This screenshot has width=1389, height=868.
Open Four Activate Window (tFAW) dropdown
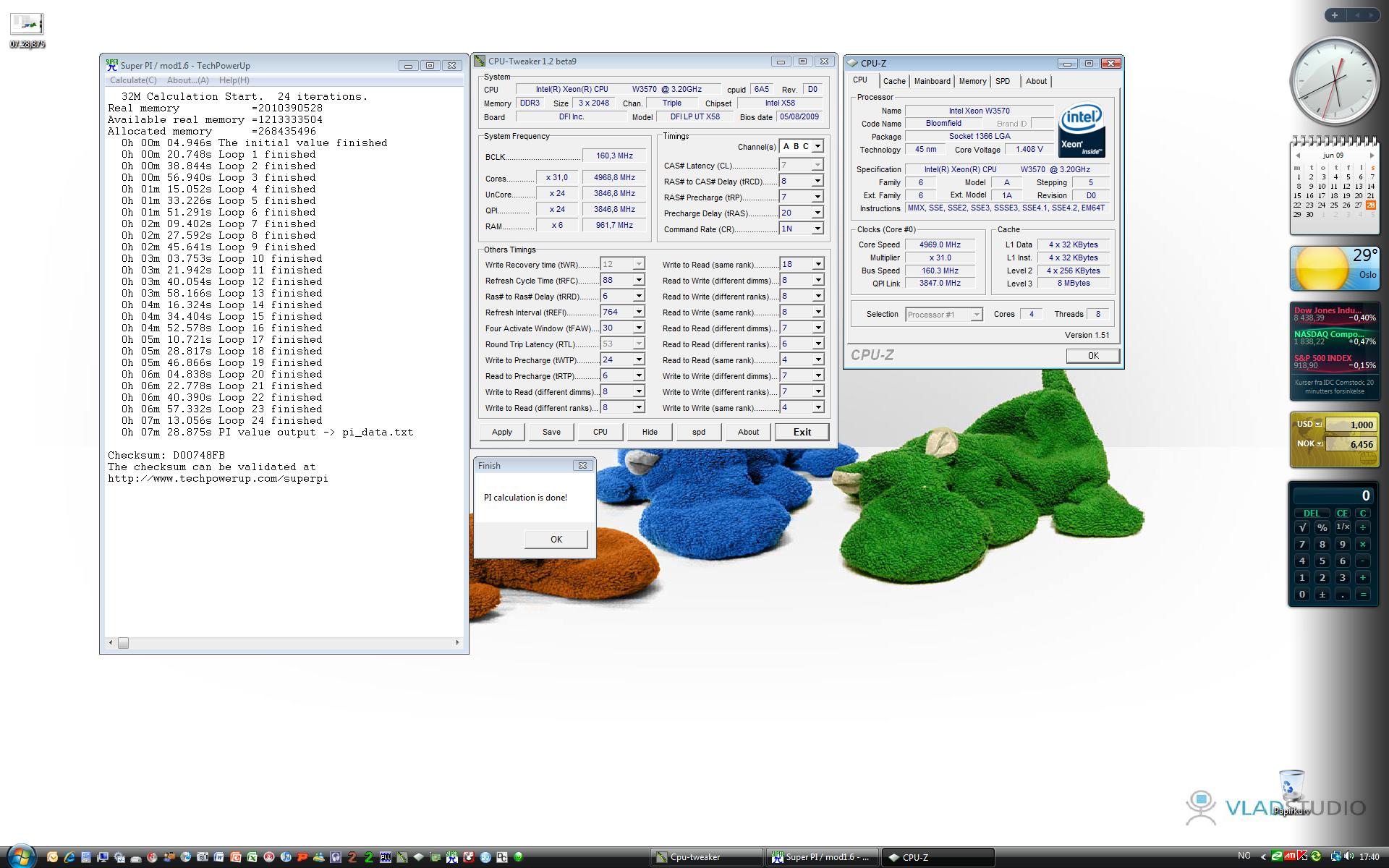click(638, 328)
